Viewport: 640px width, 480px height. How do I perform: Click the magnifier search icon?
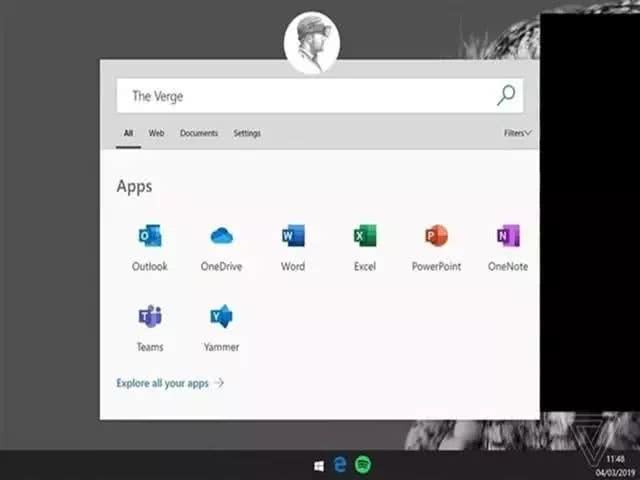[506, 95]
